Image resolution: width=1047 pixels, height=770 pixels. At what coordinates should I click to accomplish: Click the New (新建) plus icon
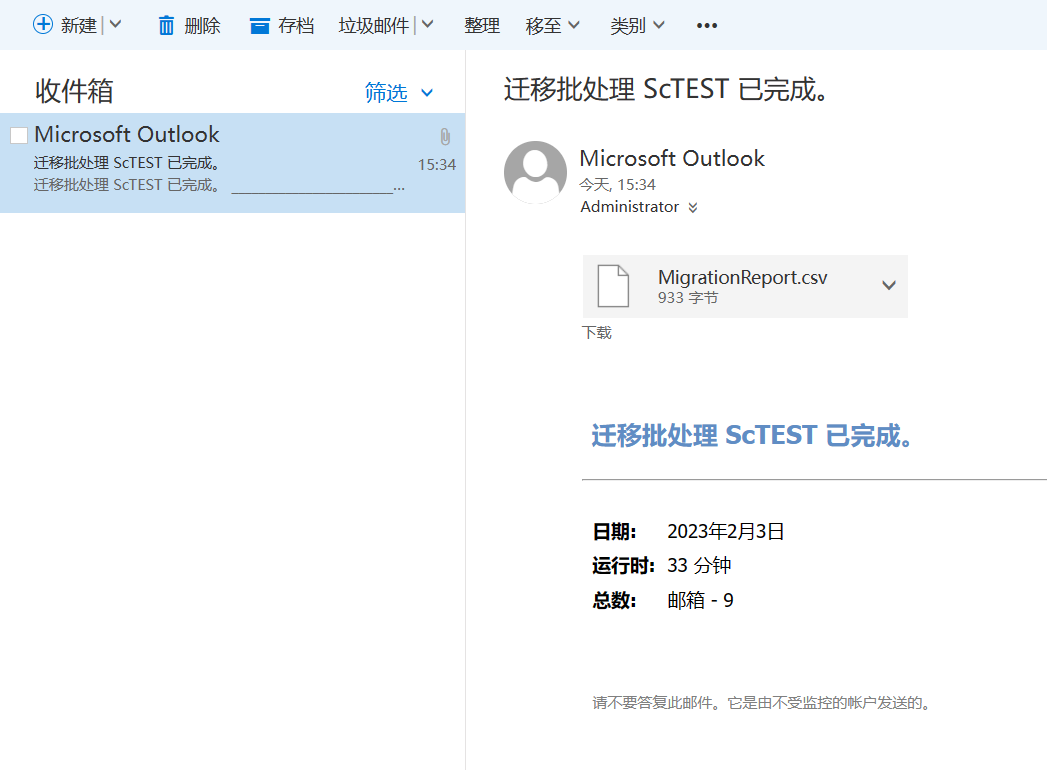click(43, 25)
